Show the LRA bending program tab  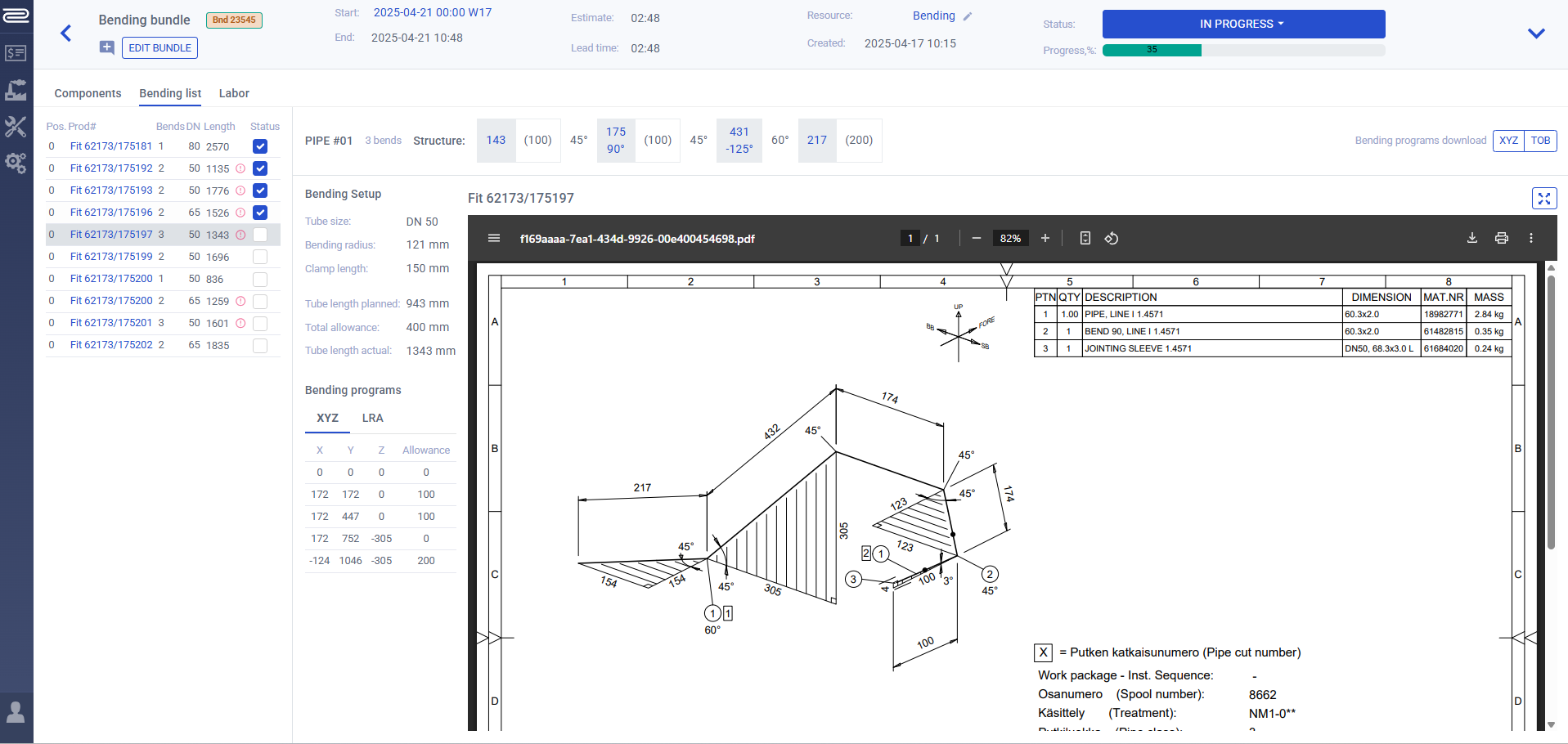[372, 418]
